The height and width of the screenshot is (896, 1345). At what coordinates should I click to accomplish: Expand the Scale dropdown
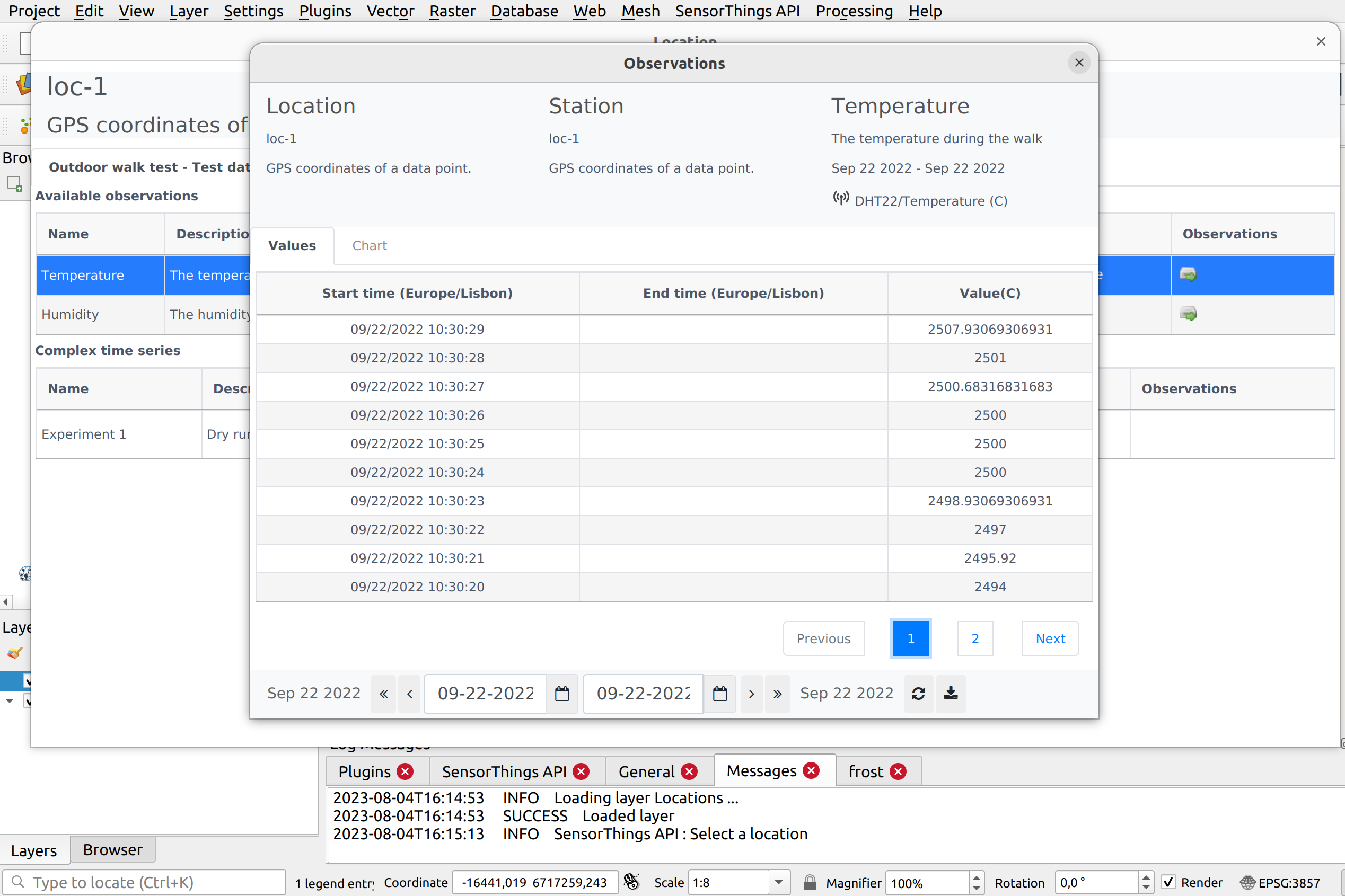778,882
